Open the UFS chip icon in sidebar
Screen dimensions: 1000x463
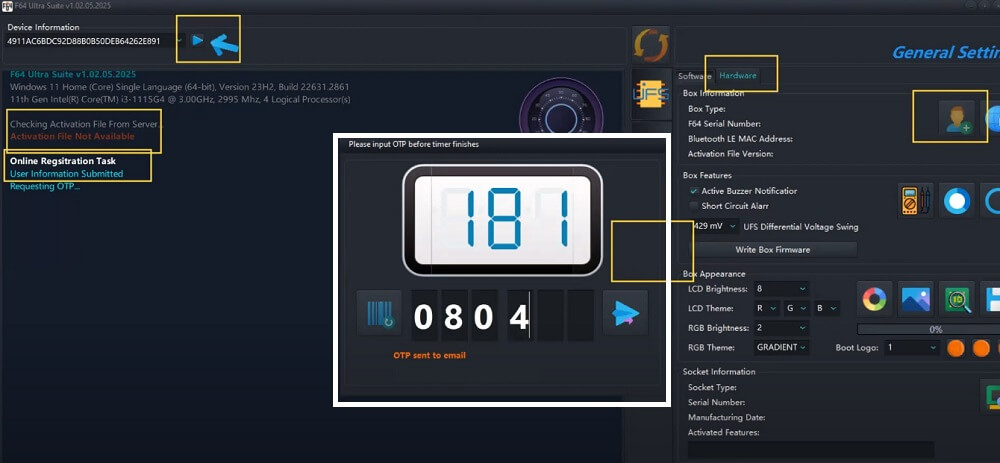pos(651,94)
